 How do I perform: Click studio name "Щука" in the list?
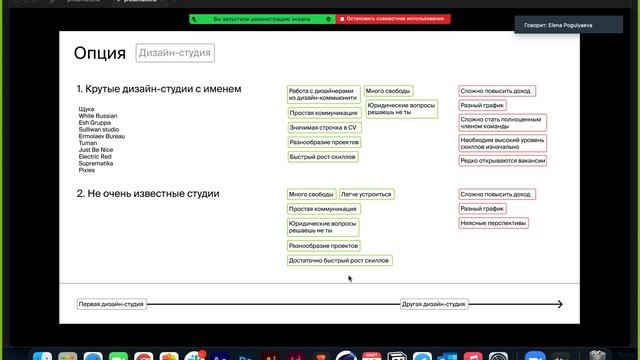click(x=86, y=109)
